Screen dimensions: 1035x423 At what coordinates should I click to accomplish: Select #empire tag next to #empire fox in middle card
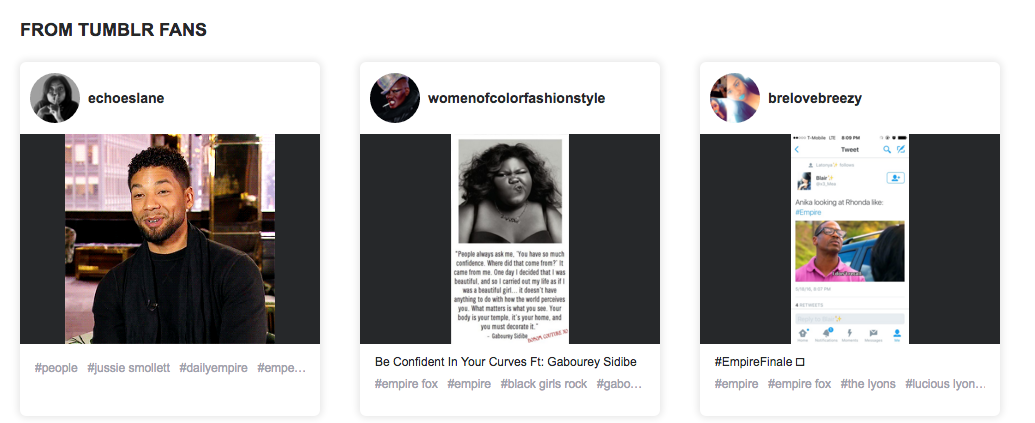pos(469,383)
